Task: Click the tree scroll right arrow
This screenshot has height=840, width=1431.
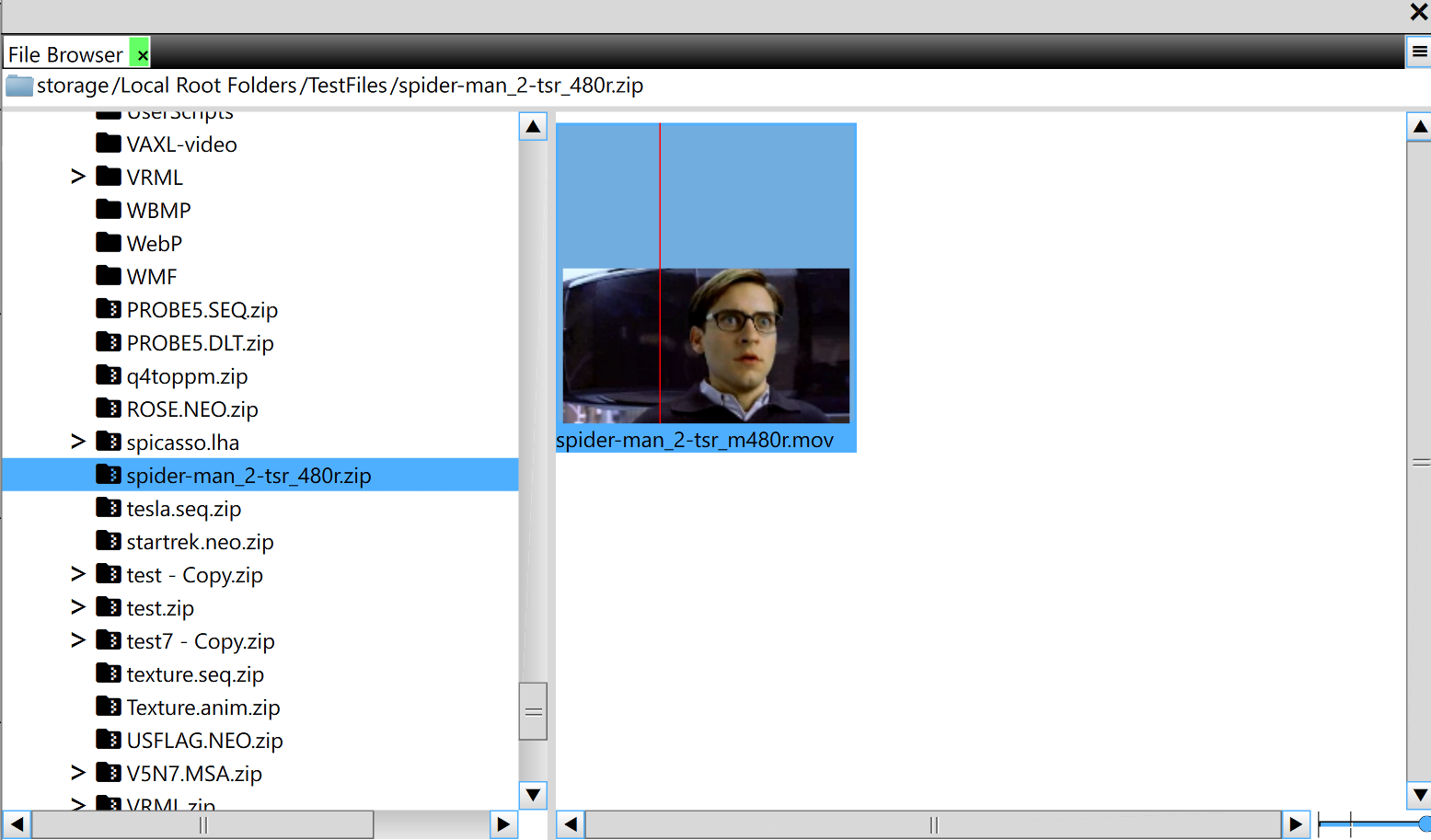Action: [503, 824]
